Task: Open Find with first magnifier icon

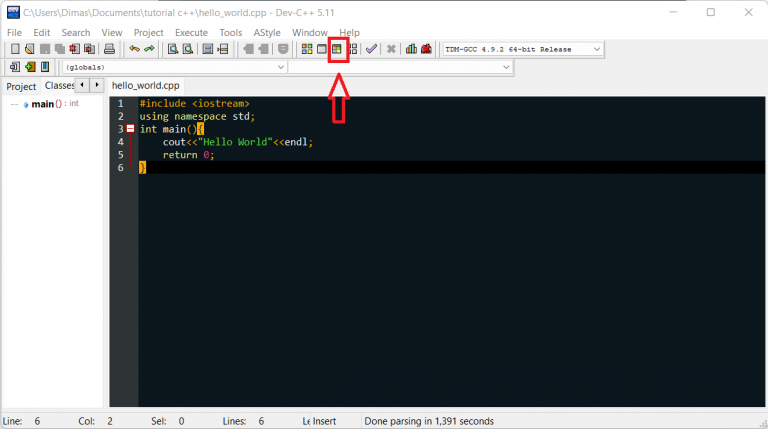Action: [x=173, y=49]
